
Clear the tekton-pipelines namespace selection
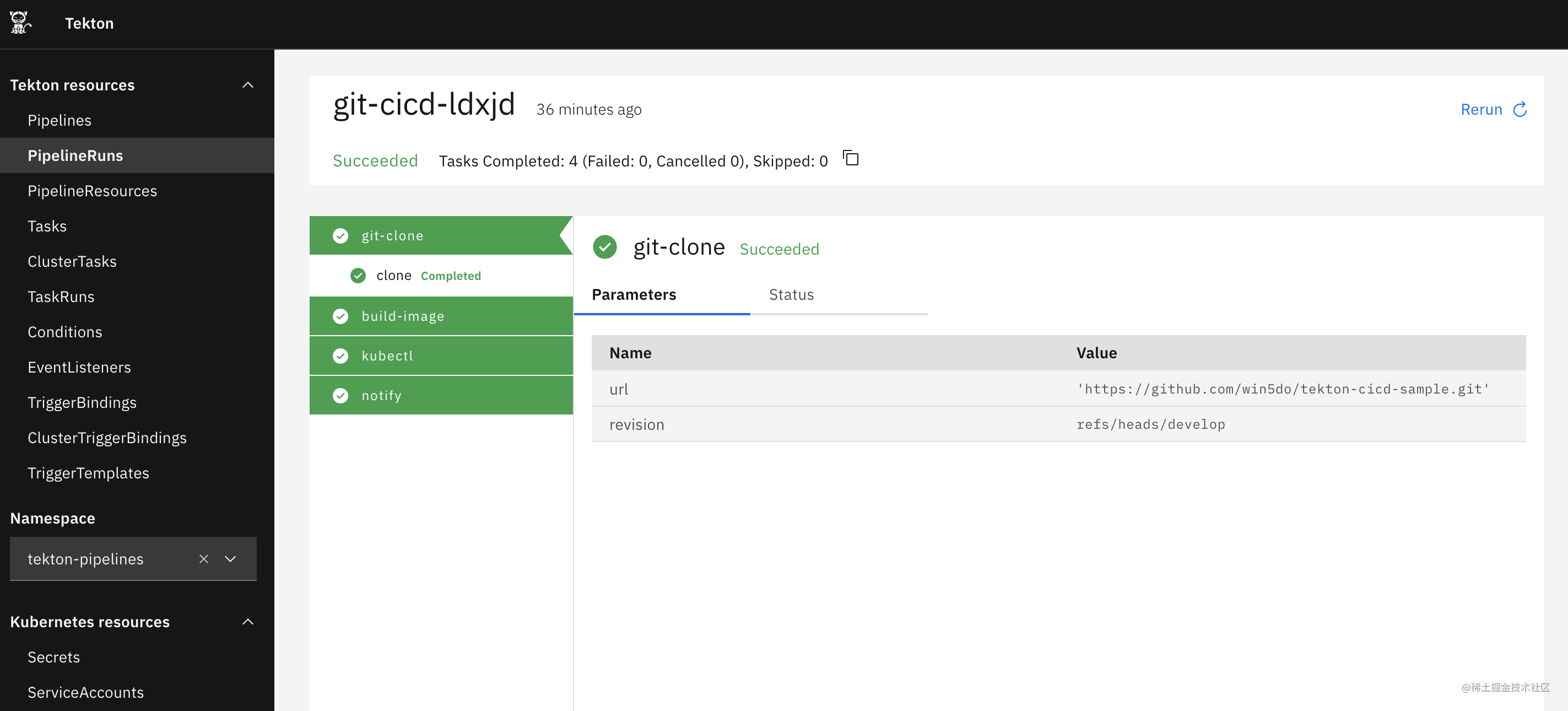[x=204, y=559]
